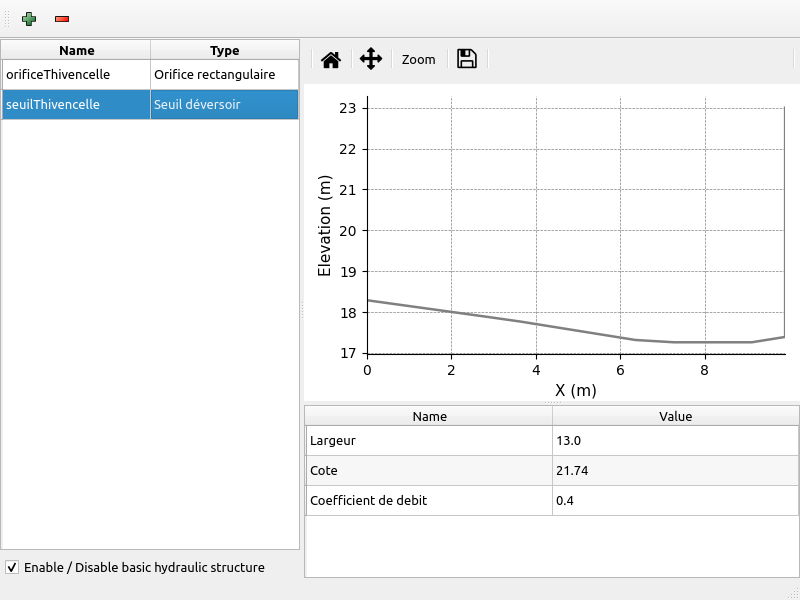The width and height of the screenshot is (800, 600).
Task: Edit the Largeur value 13.0
Action: 675,440
